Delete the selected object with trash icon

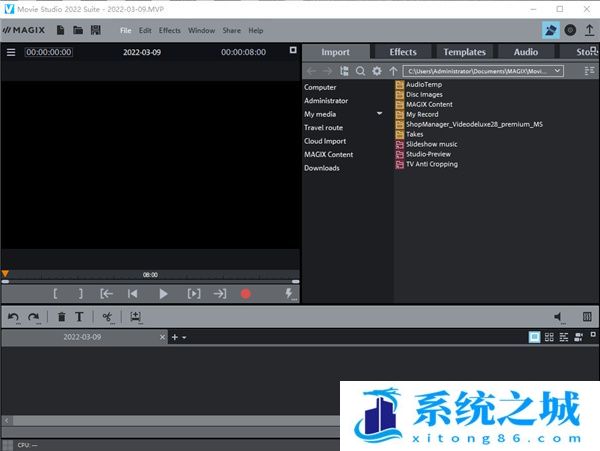(61, 317)
